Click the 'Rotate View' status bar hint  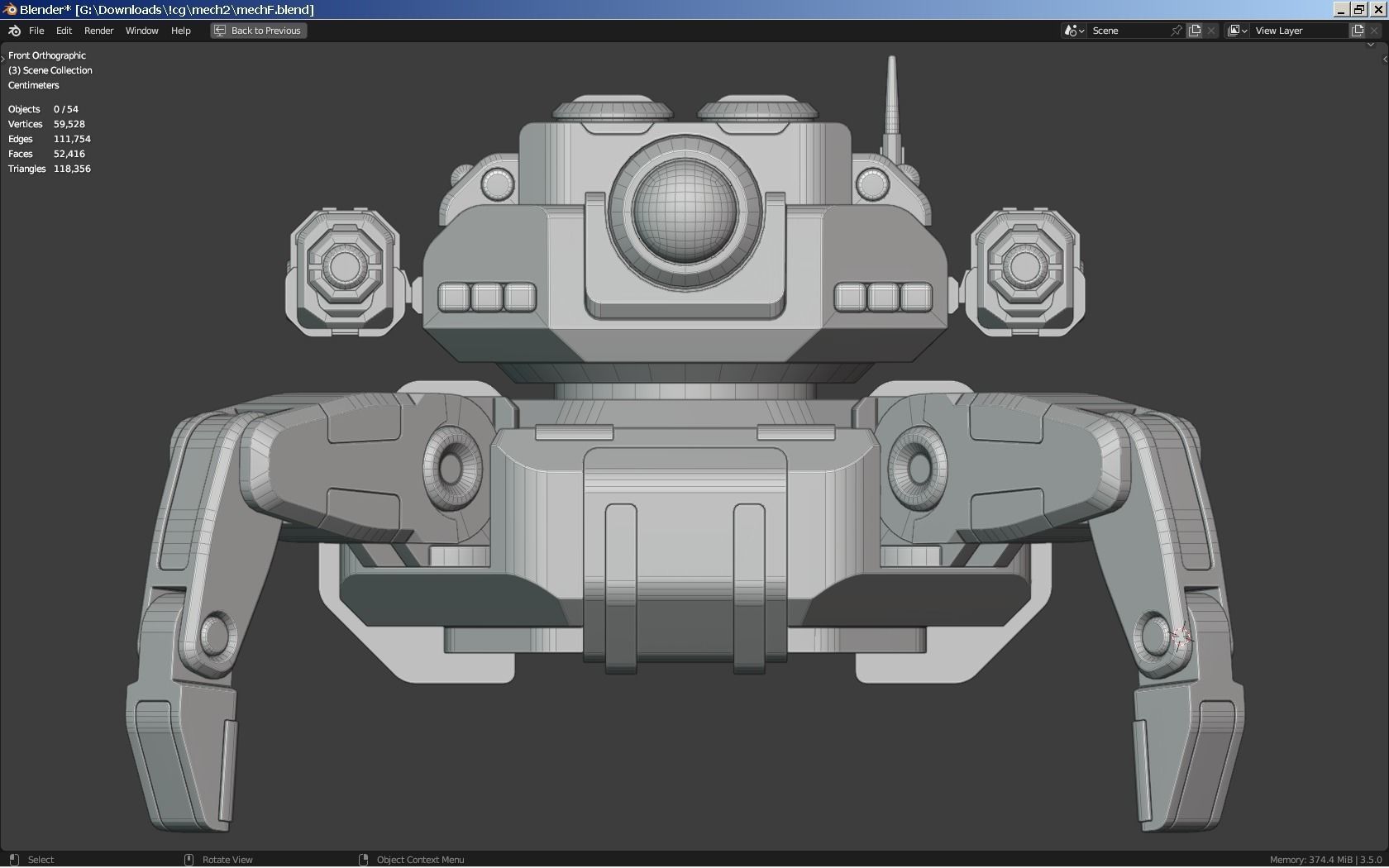tap(227, 860)
